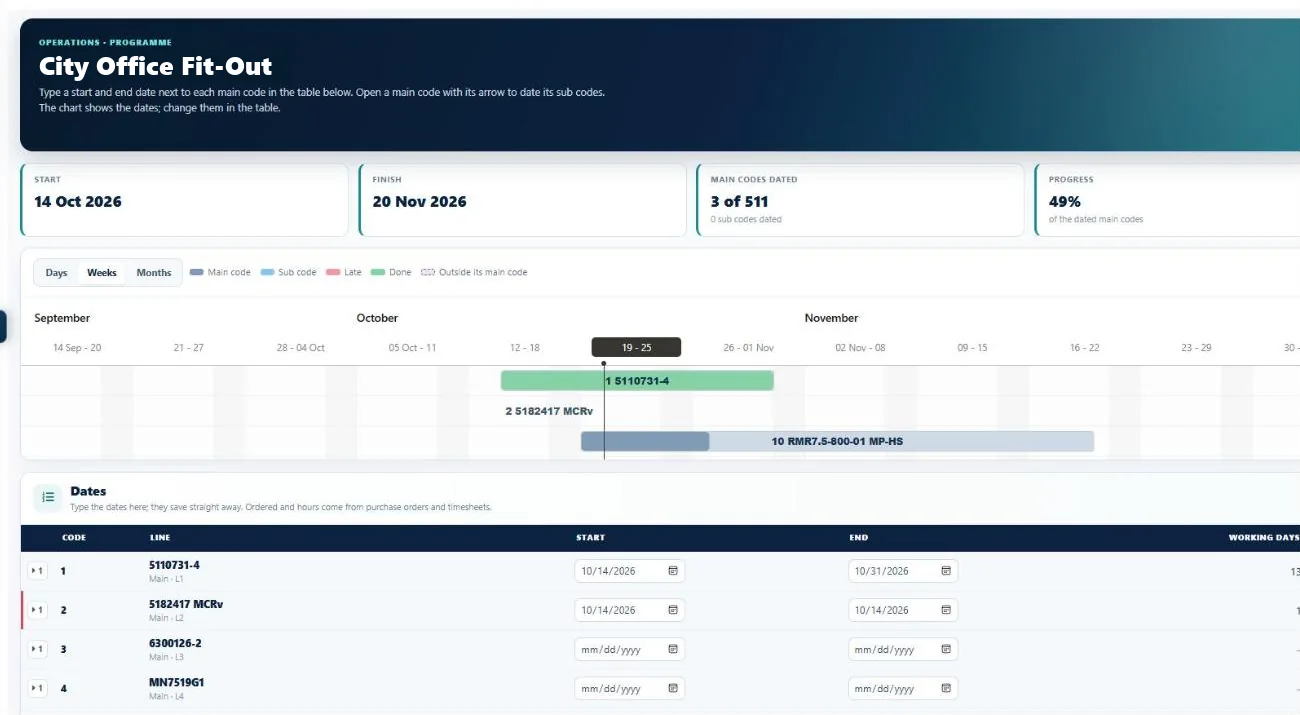
Task: Click the 6300126-2 line name
Action: pyautogui.click(x=175, y=643)
